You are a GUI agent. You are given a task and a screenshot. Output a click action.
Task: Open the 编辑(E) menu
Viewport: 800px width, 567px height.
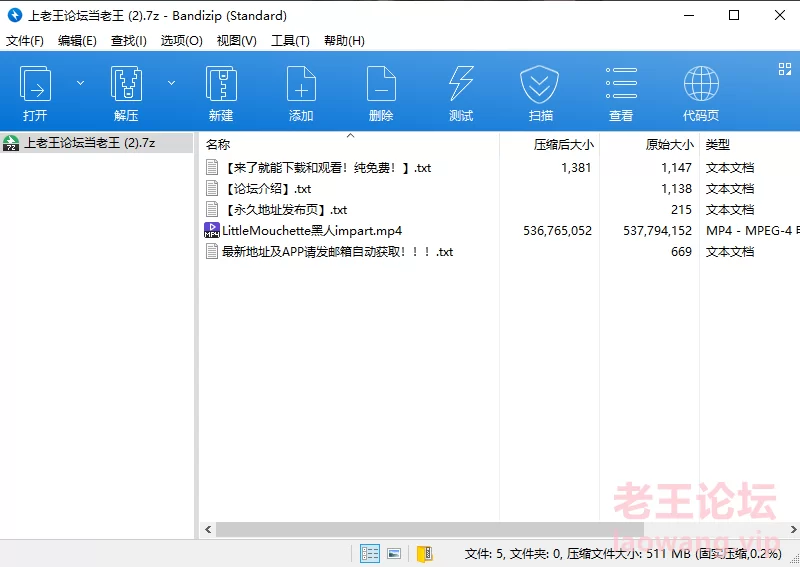[x=77, y=41]
